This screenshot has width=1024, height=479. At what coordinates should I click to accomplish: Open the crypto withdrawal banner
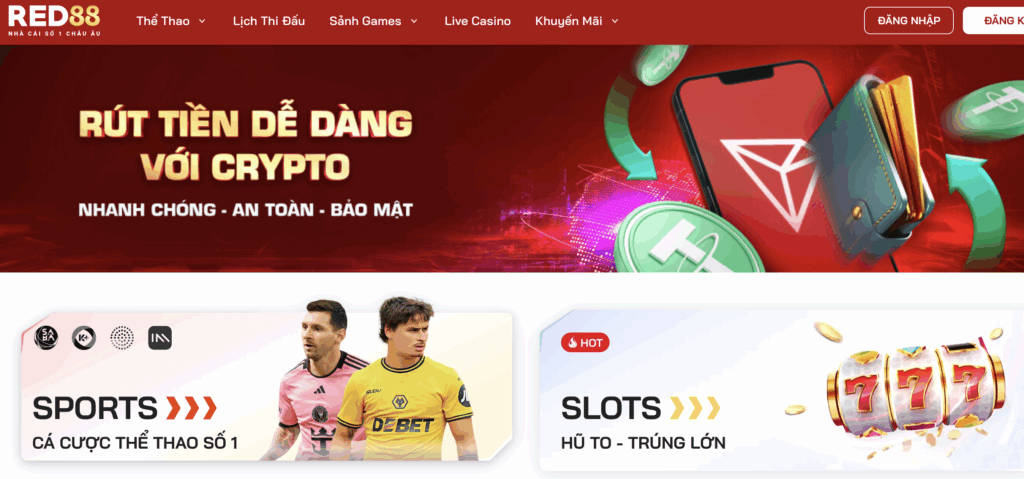click(x=512, y=158)
